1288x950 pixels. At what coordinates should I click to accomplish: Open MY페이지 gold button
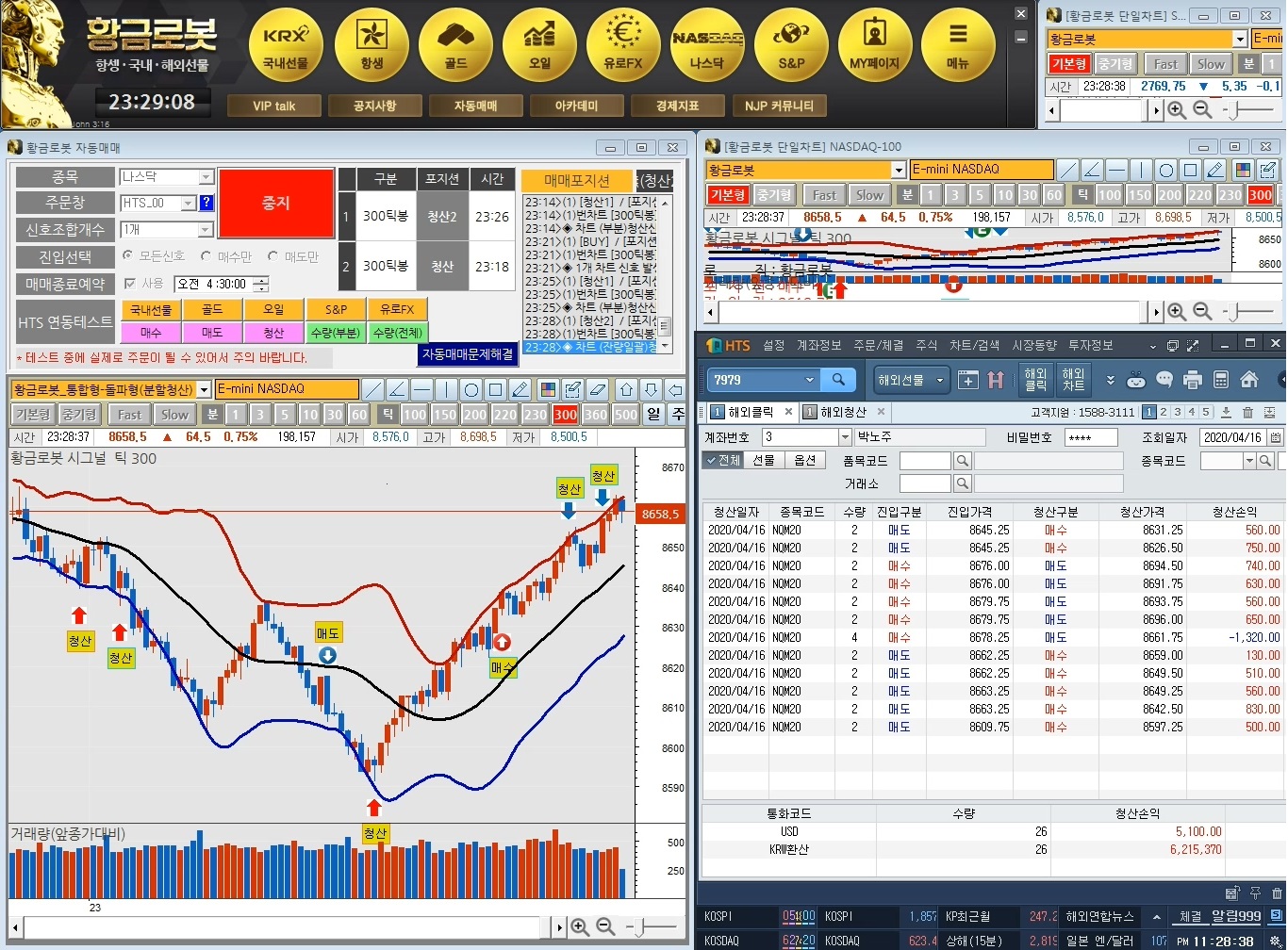pos(875,44)
